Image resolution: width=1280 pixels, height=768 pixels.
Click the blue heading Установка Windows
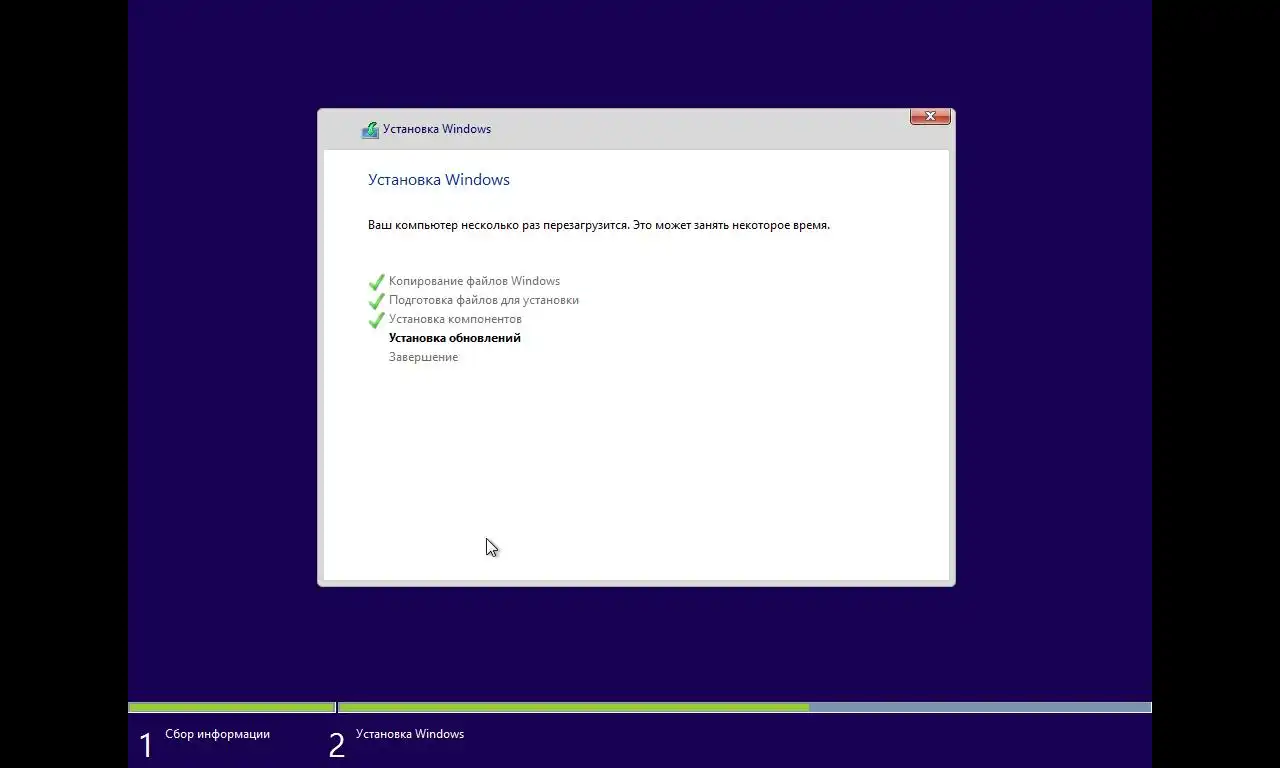click(x=439, y=180)
